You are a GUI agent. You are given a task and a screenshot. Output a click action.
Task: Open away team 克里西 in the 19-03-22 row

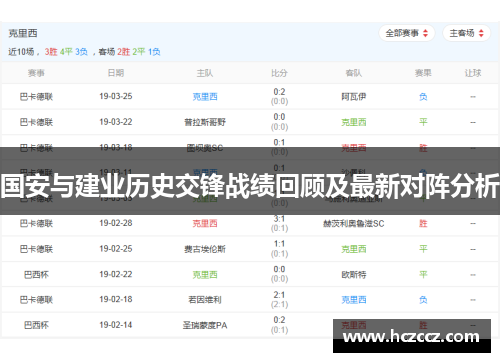354,122
